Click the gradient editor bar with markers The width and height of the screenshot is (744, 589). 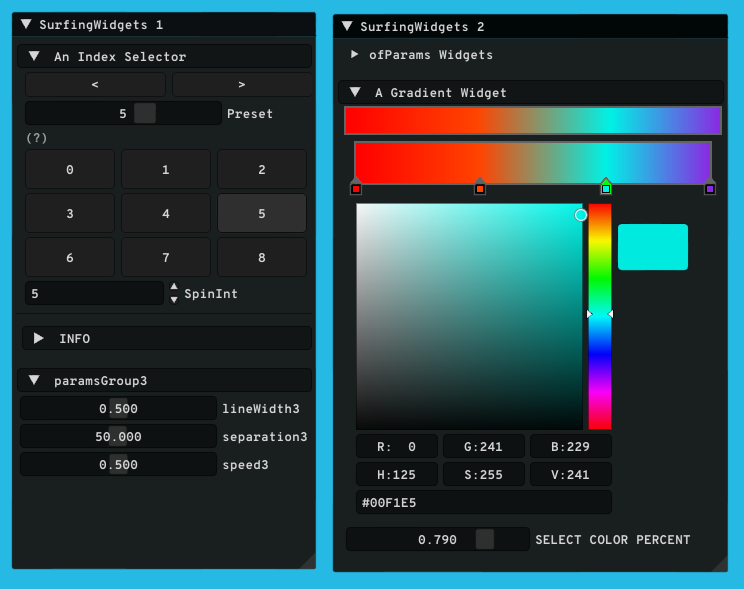coord(533,162)
